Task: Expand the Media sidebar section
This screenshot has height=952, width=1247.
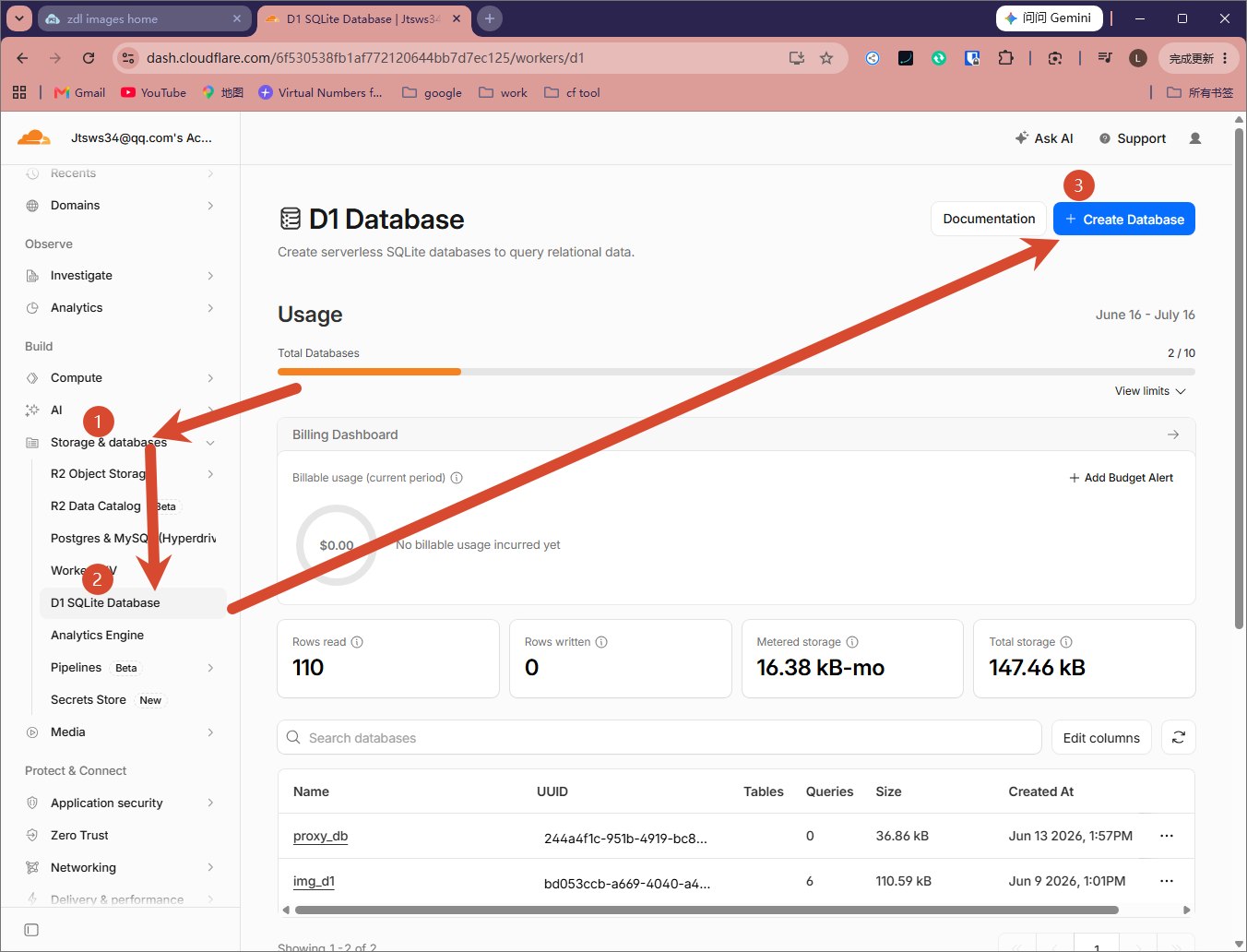Action: pyautogui.click(x=210, y=732)
